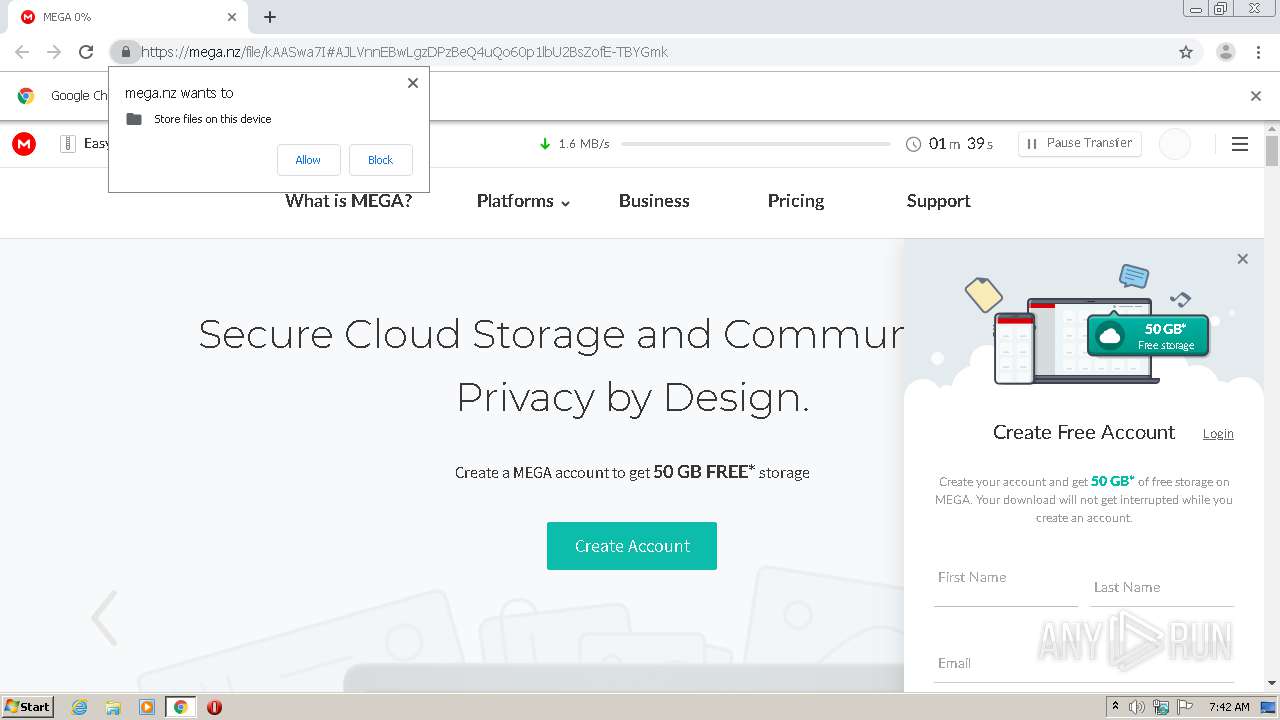Click the previous slide arrow
Screen dimensions: 1280x720
pos(104,617)
